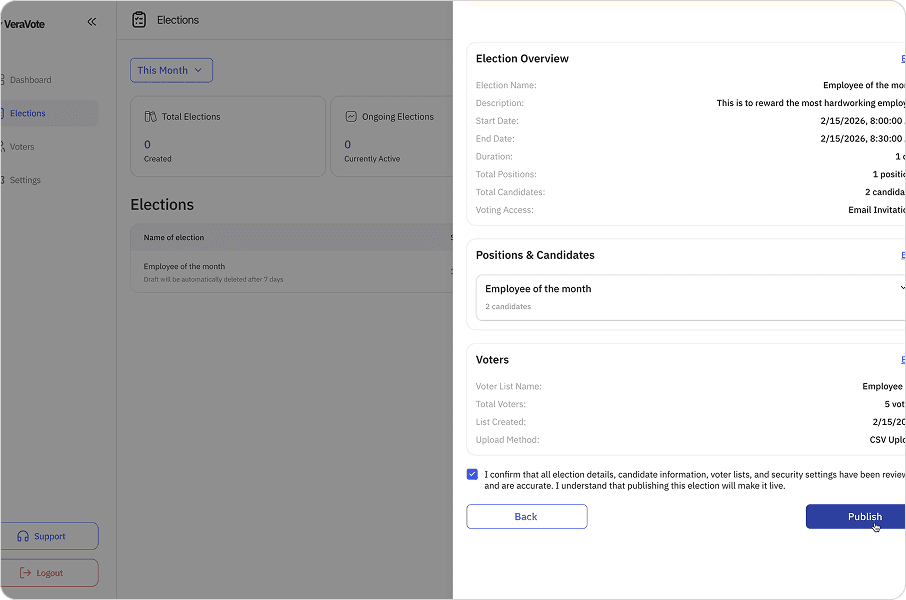Click the Support headset icon
The height and width of the screenshot is (600, 906).
click(21, 535)
